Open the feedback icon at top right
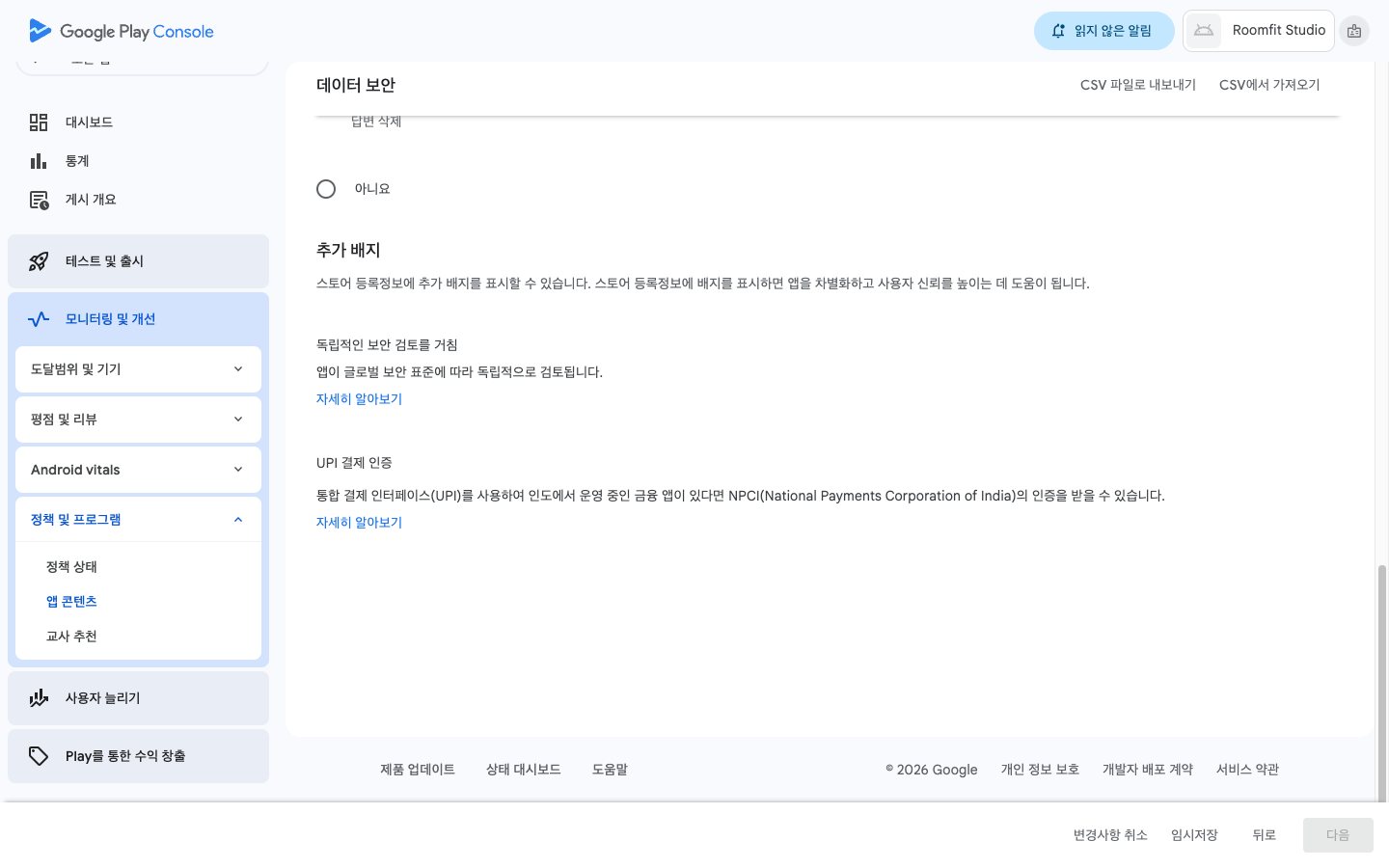 pos(1354,31)
